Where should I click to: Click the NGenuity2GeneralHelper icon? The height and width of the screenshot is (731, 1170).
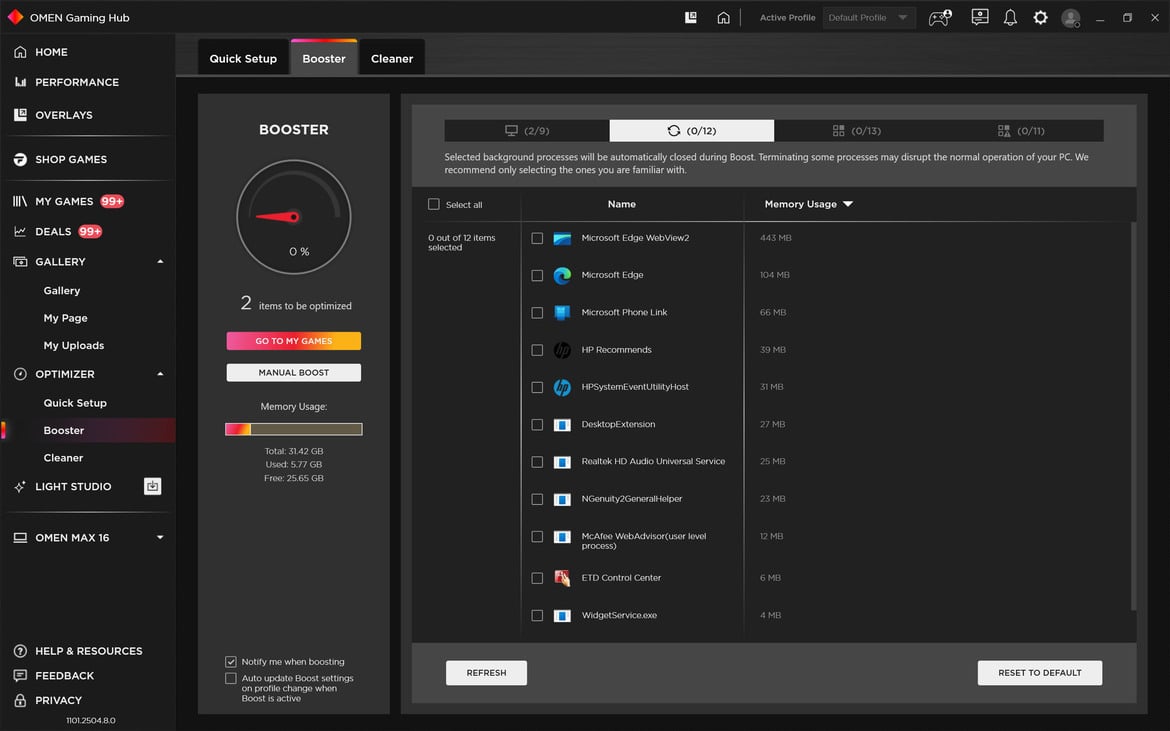pyautogui.click(x=562, y=499)
